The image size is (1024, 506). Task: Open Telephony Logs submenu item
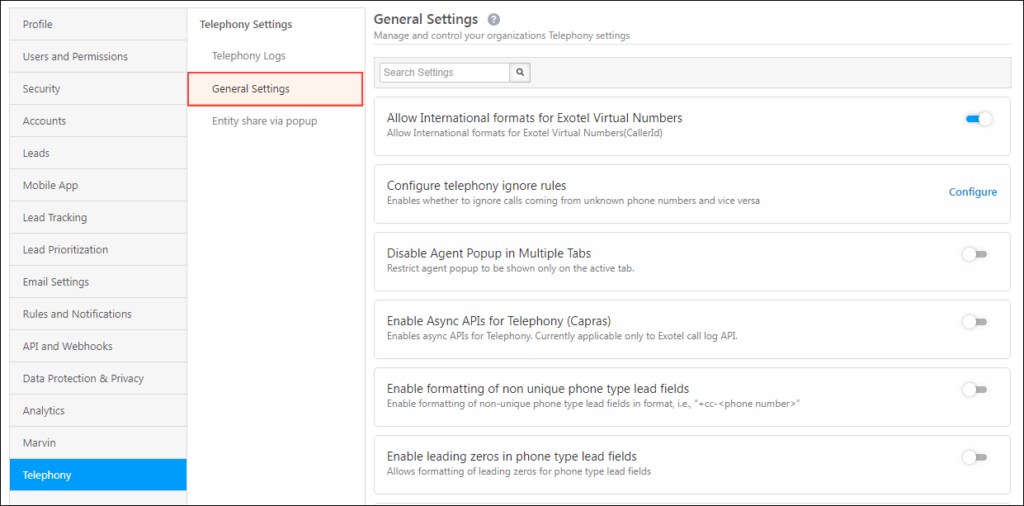(x=248, y=56)
